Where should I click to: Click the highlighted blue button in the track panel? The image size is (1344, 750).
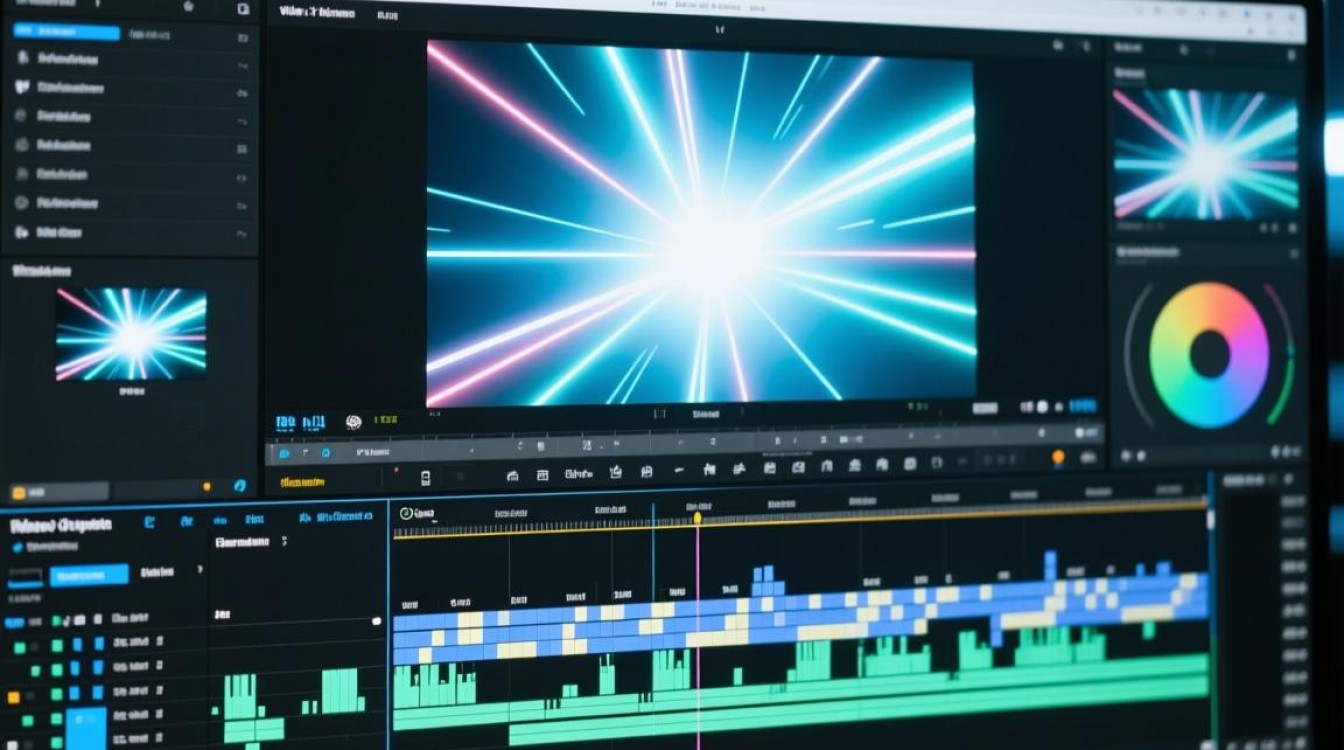[89, 575]
